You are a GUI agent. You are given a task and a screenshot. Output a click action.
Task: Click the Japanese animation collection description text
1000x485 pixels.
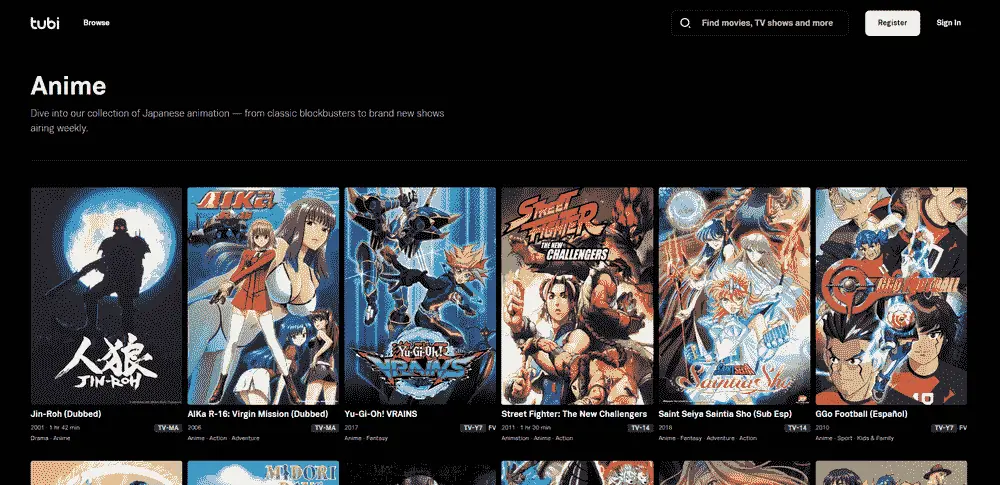237,121
